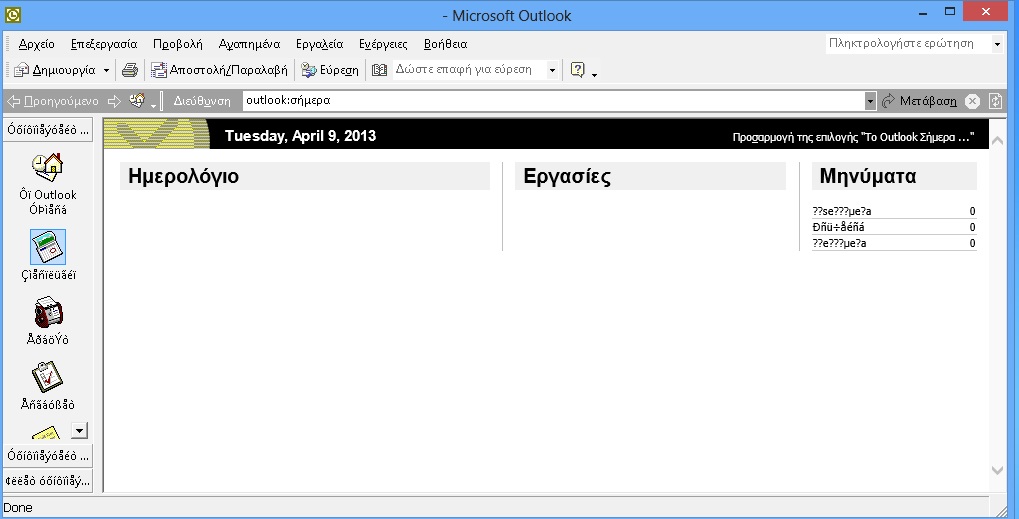Click the other shortcuts group button
This screenshot has width=1019, height=519.
(48, 481)
